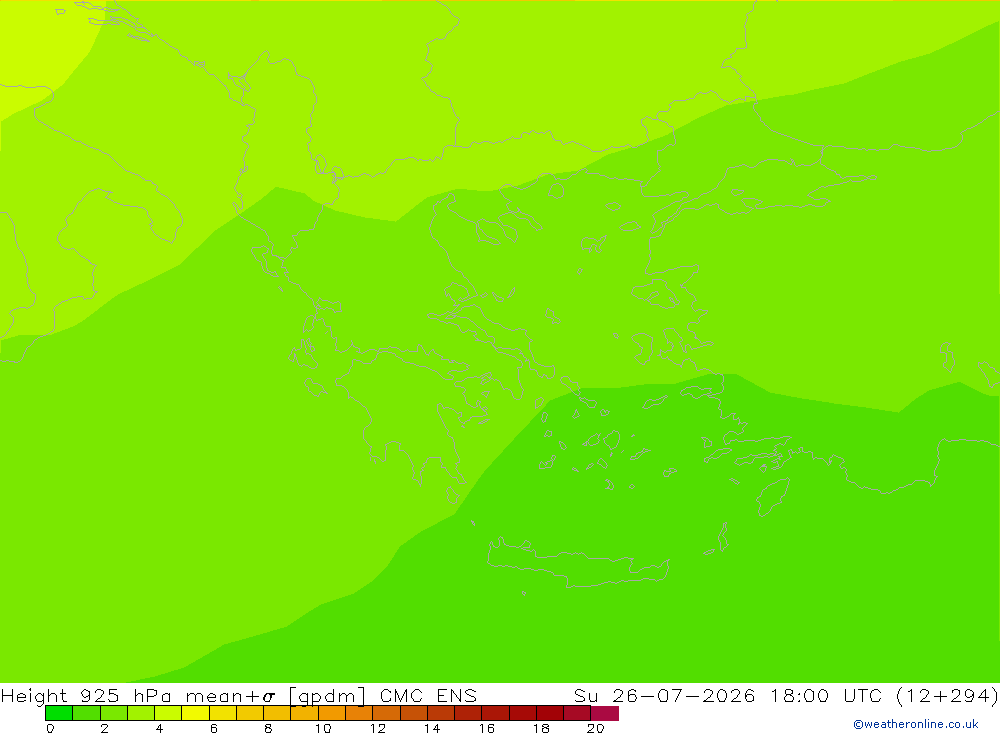
Task: Click the "4" scale label
Action: tap(159, 728)
